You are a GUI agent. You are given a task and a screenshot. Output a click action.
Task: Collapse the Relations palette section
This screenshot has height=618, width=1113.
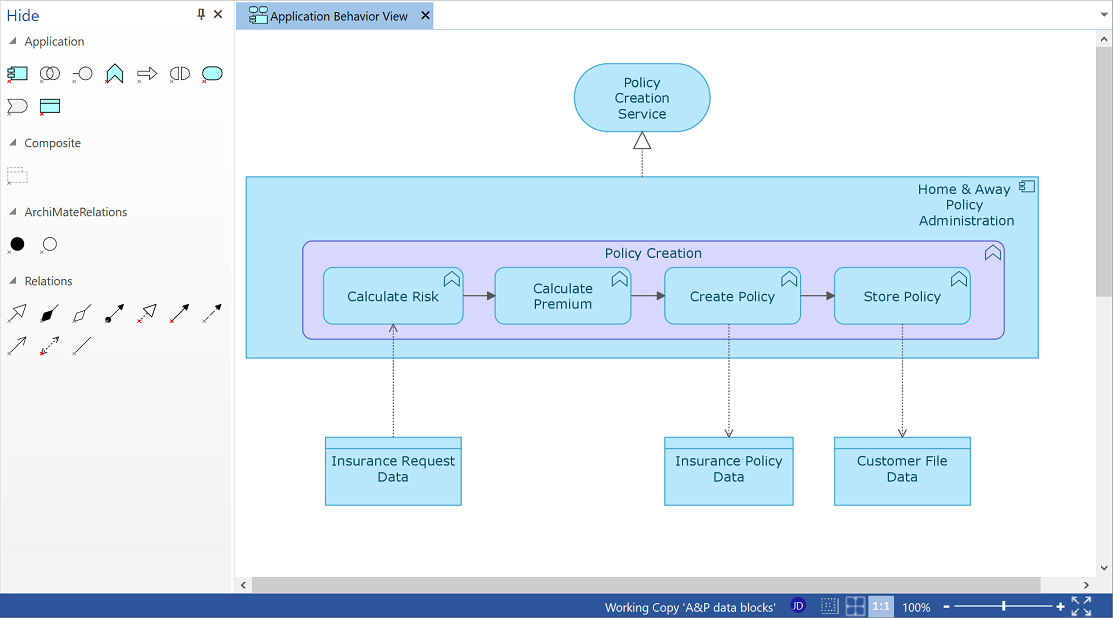pos(13,281)
